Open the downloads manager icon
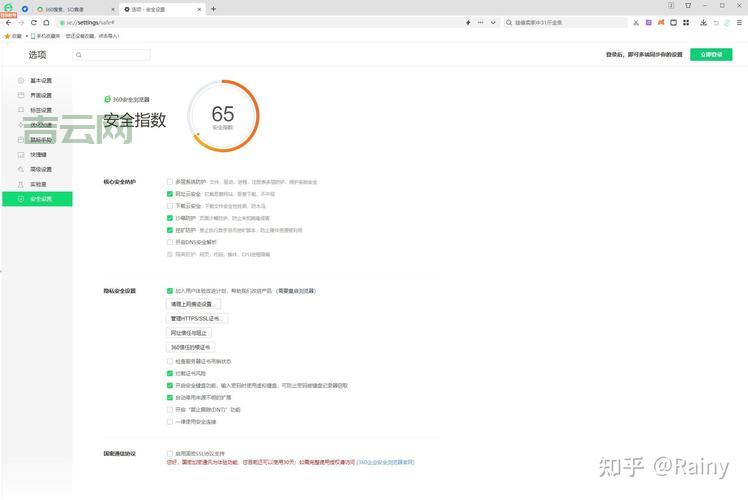Viewport: 748px width, 500px height. coord(703,22)
